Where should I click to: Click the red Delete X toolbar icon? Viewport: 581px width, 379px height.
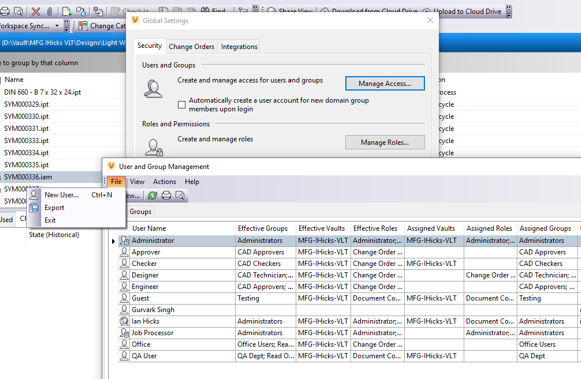[x=36, y=11]
